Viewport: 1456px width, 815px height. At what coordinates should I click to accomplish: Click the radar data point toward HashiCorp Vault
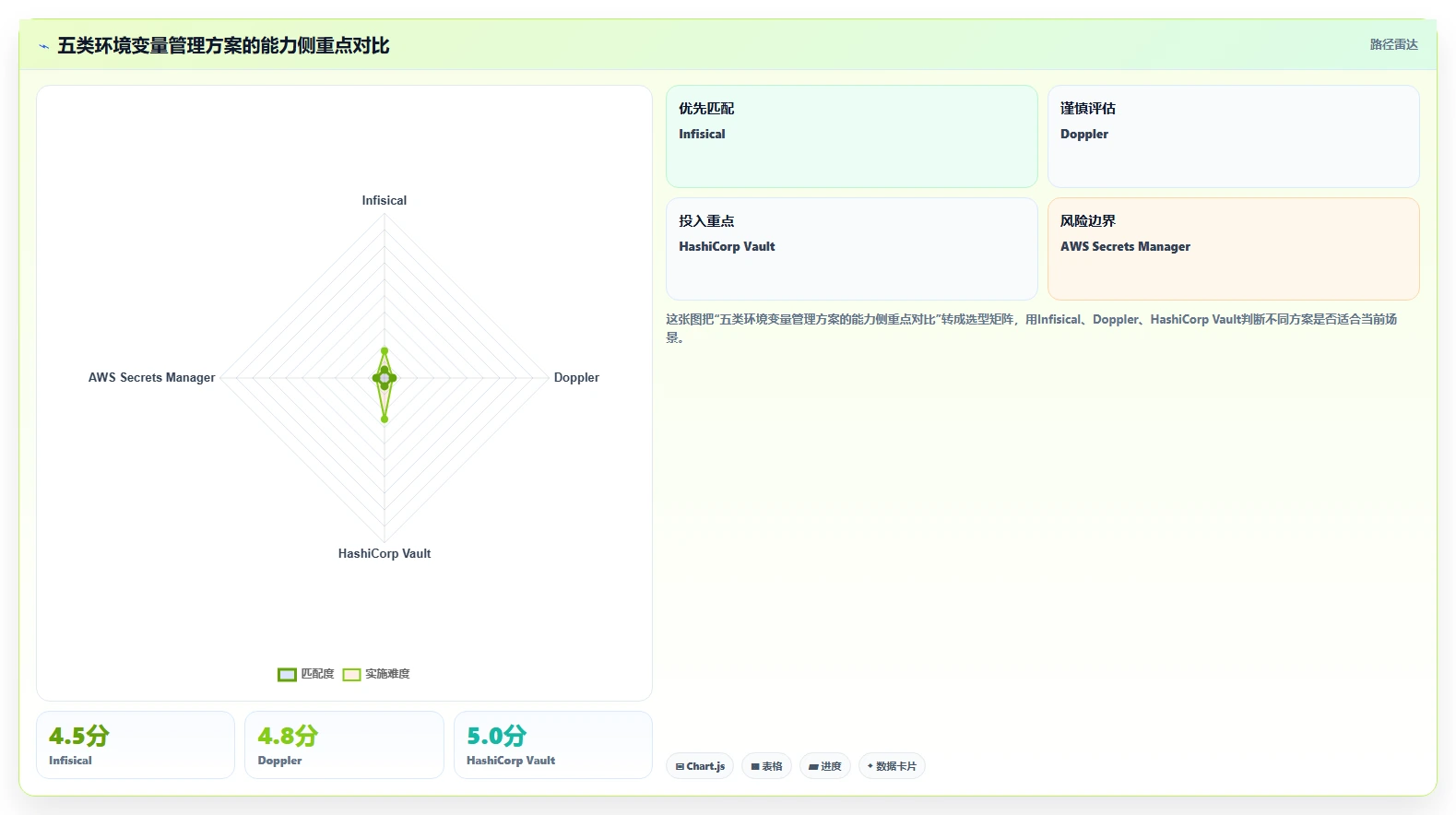pos(385,419)
